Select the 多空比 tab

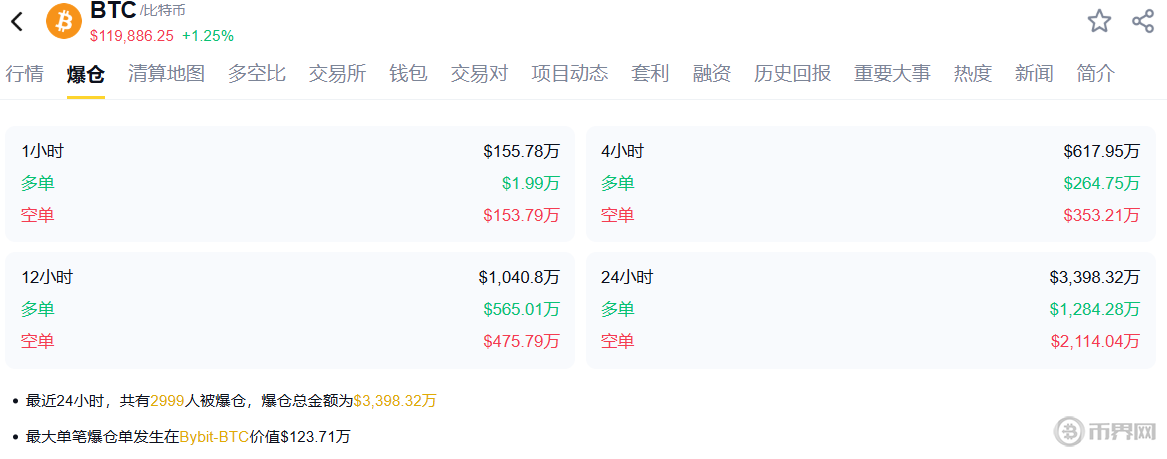(x=256, y=73)
